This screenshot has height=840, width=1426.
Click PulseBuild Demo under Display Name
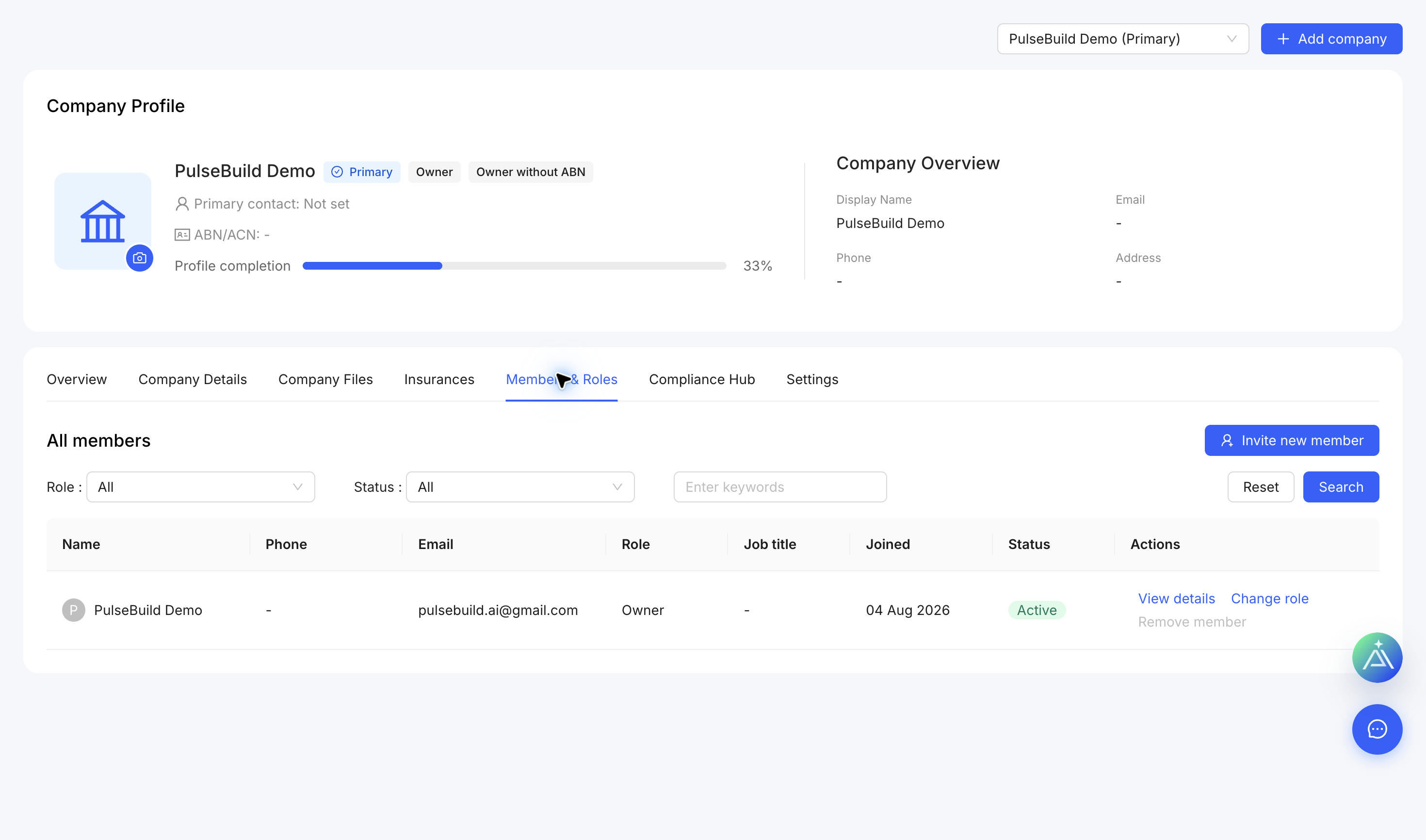pyautogui.click(x=890, y=223)
